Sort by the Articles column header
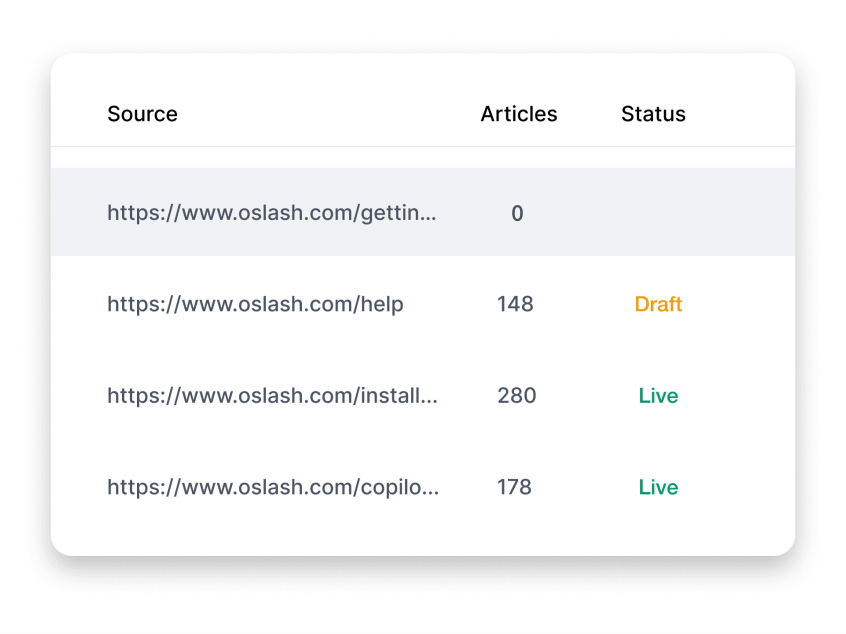 click(x=518, y=114)
